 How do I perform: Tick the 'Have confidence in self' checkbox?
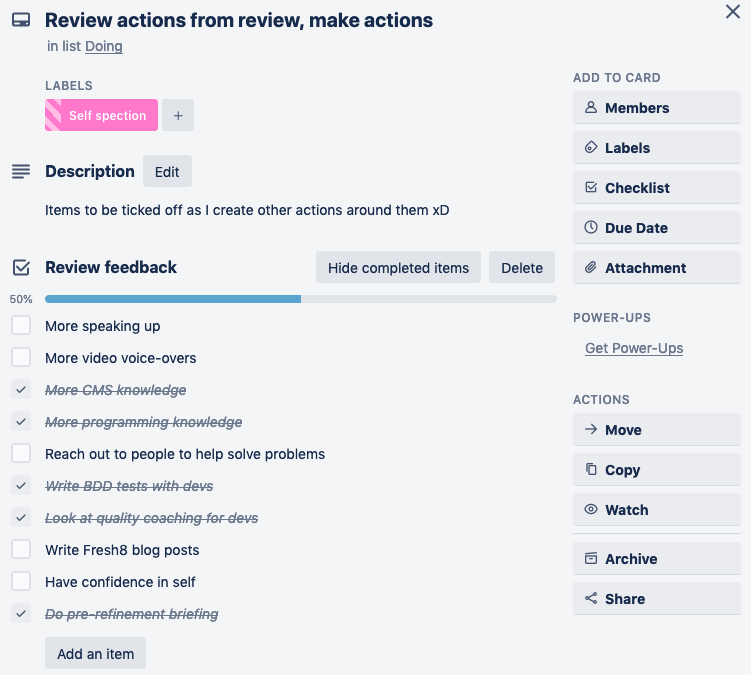(x=21, y=582)
